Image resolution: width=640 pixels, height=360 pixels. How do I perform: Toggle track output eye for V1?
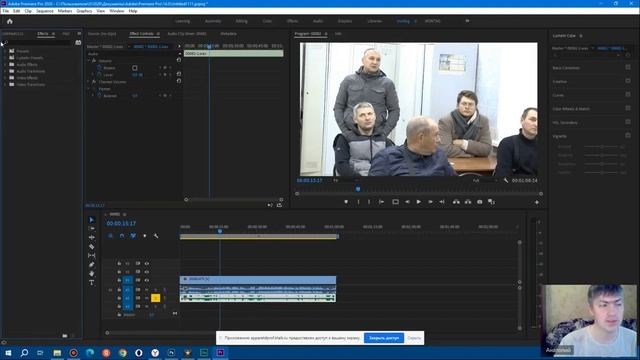click(147, 280)
